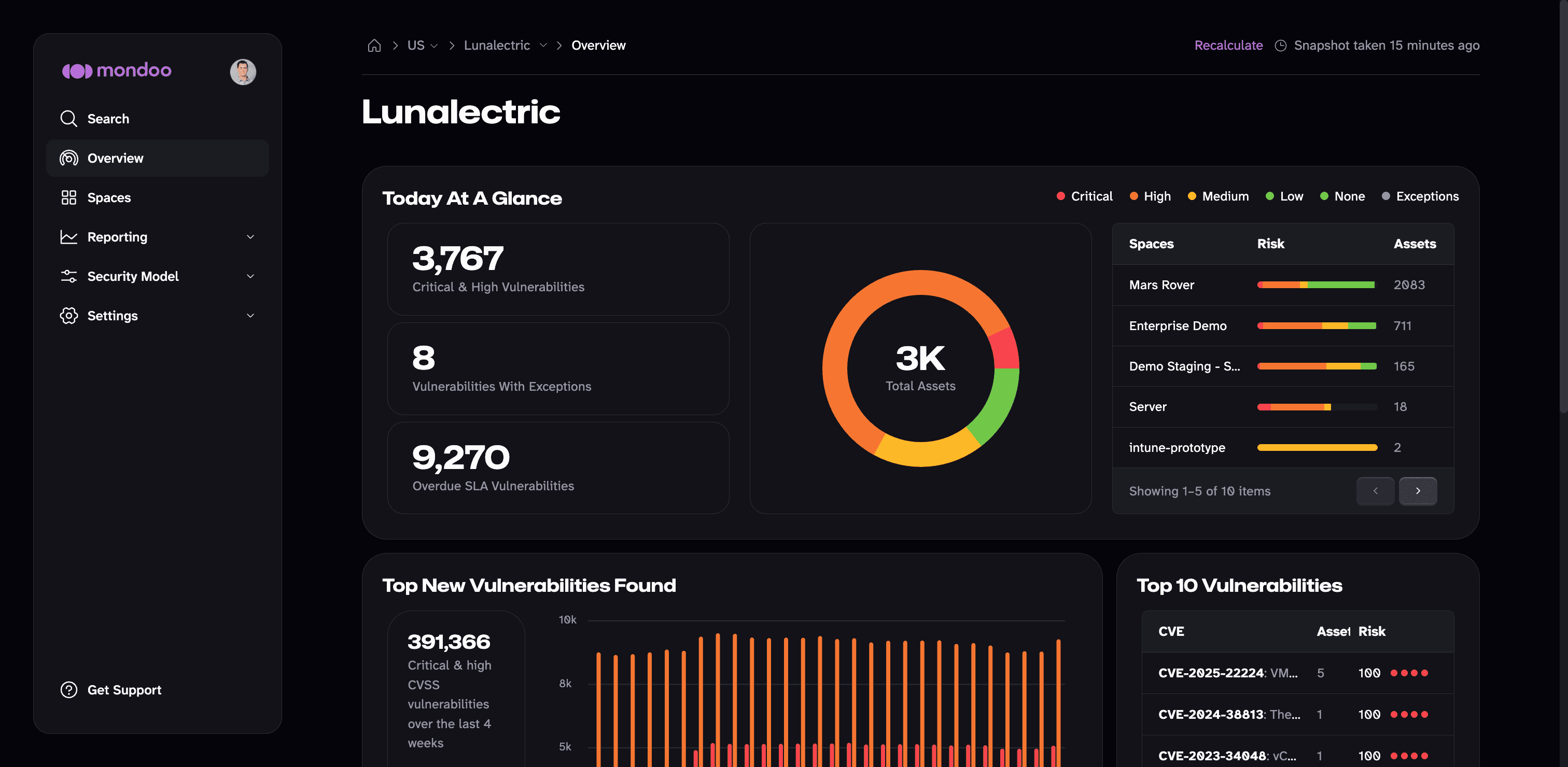Click the Settings gear icon
Viewport: 1568px width, 767px height.
click(69, 316)
